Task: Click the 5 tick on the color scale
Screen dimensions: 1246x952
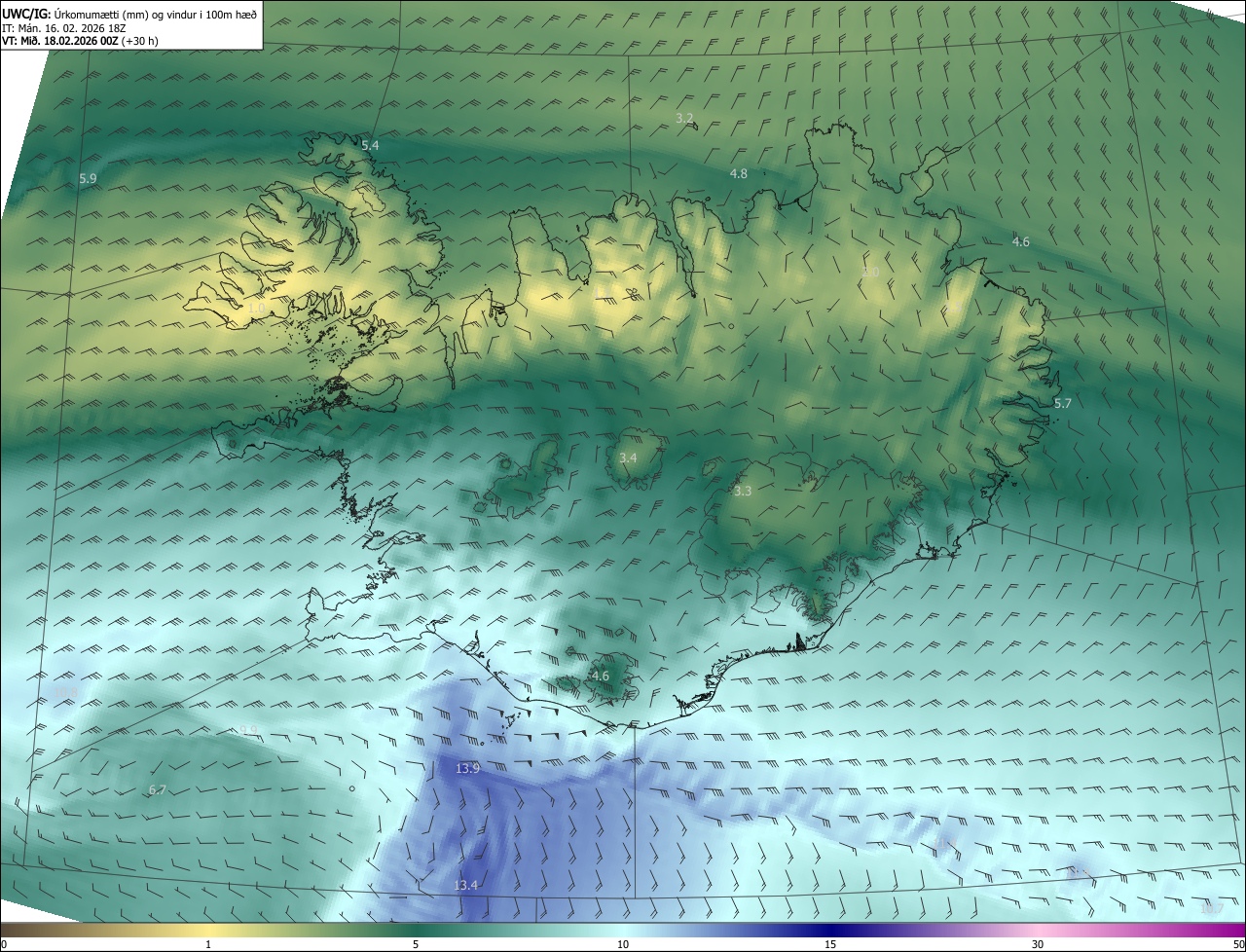Action: (x=416, y=945)
